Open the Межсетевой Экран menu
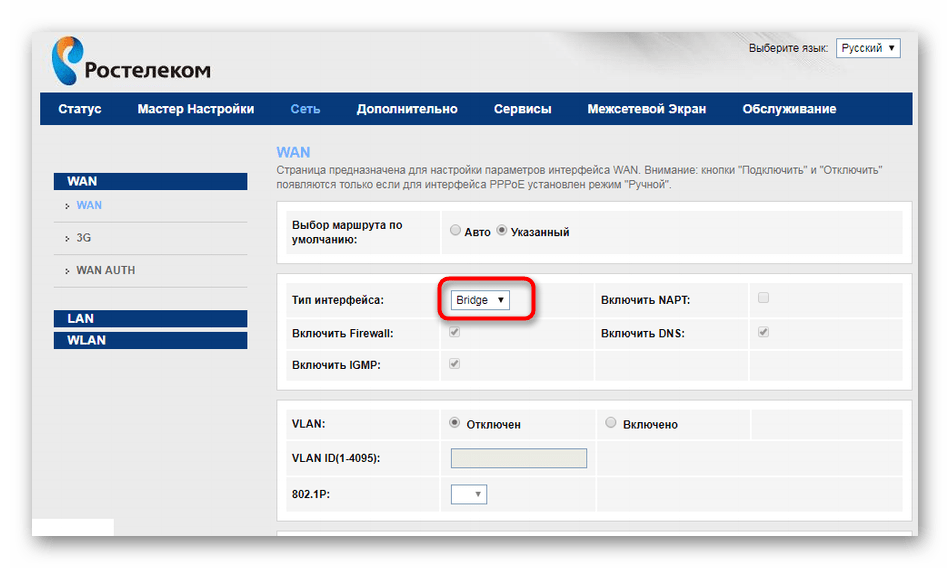Screen dimensions: 950x568 (x=646, y=109)
